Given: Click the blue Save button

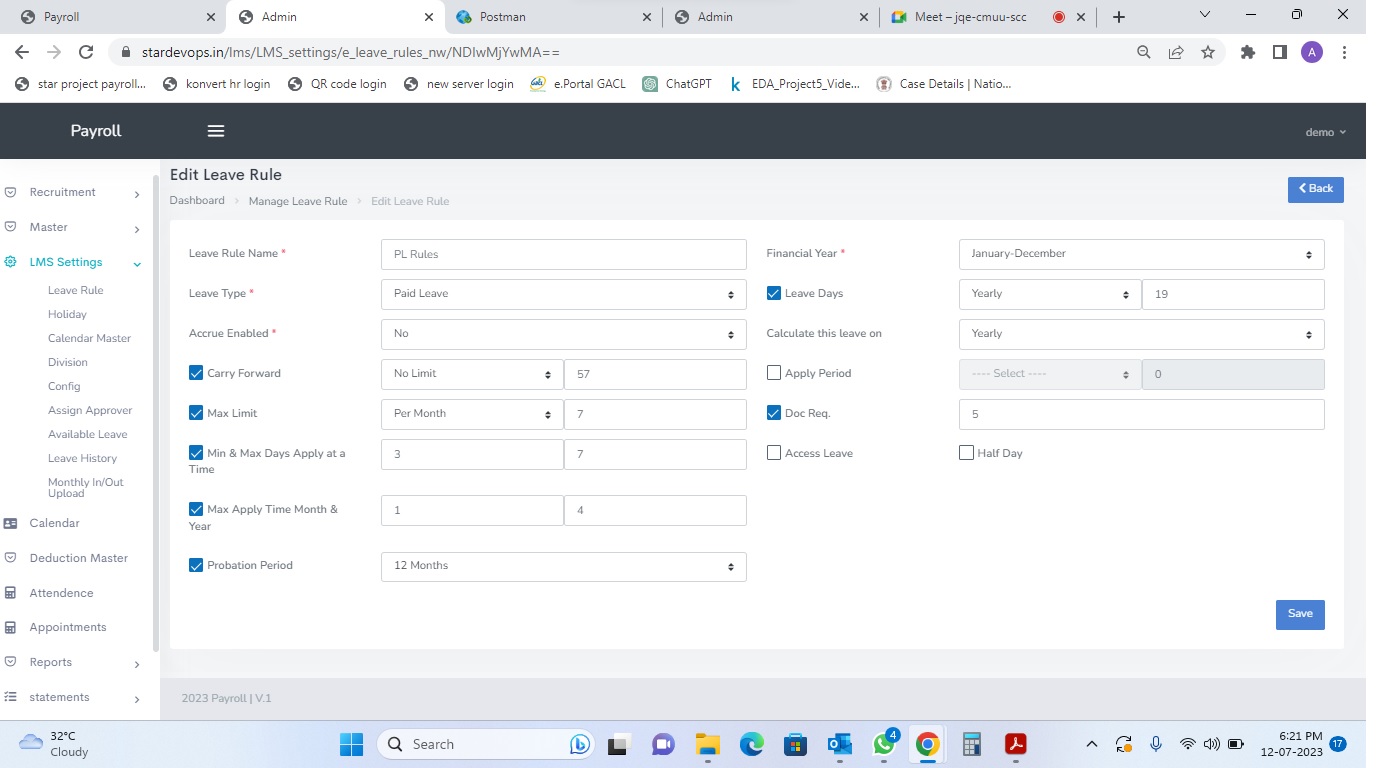Looking at the screenshot, I should click(1300, 614).
